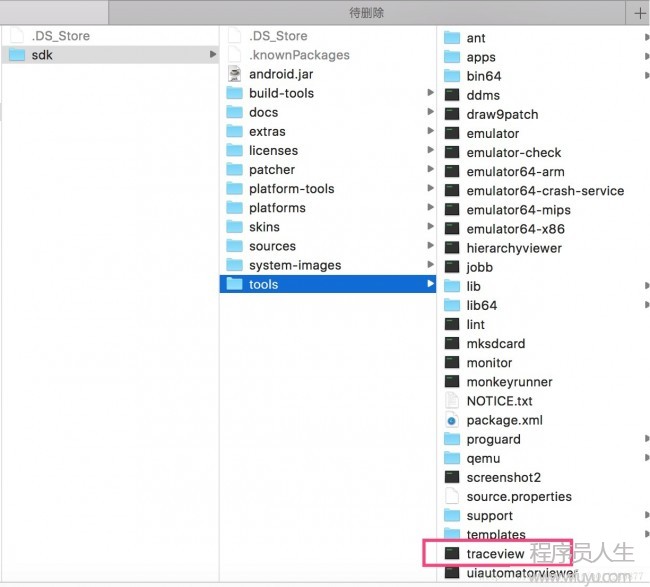
Task: Select the sdk folder icon
Action: tap(17, 55)
